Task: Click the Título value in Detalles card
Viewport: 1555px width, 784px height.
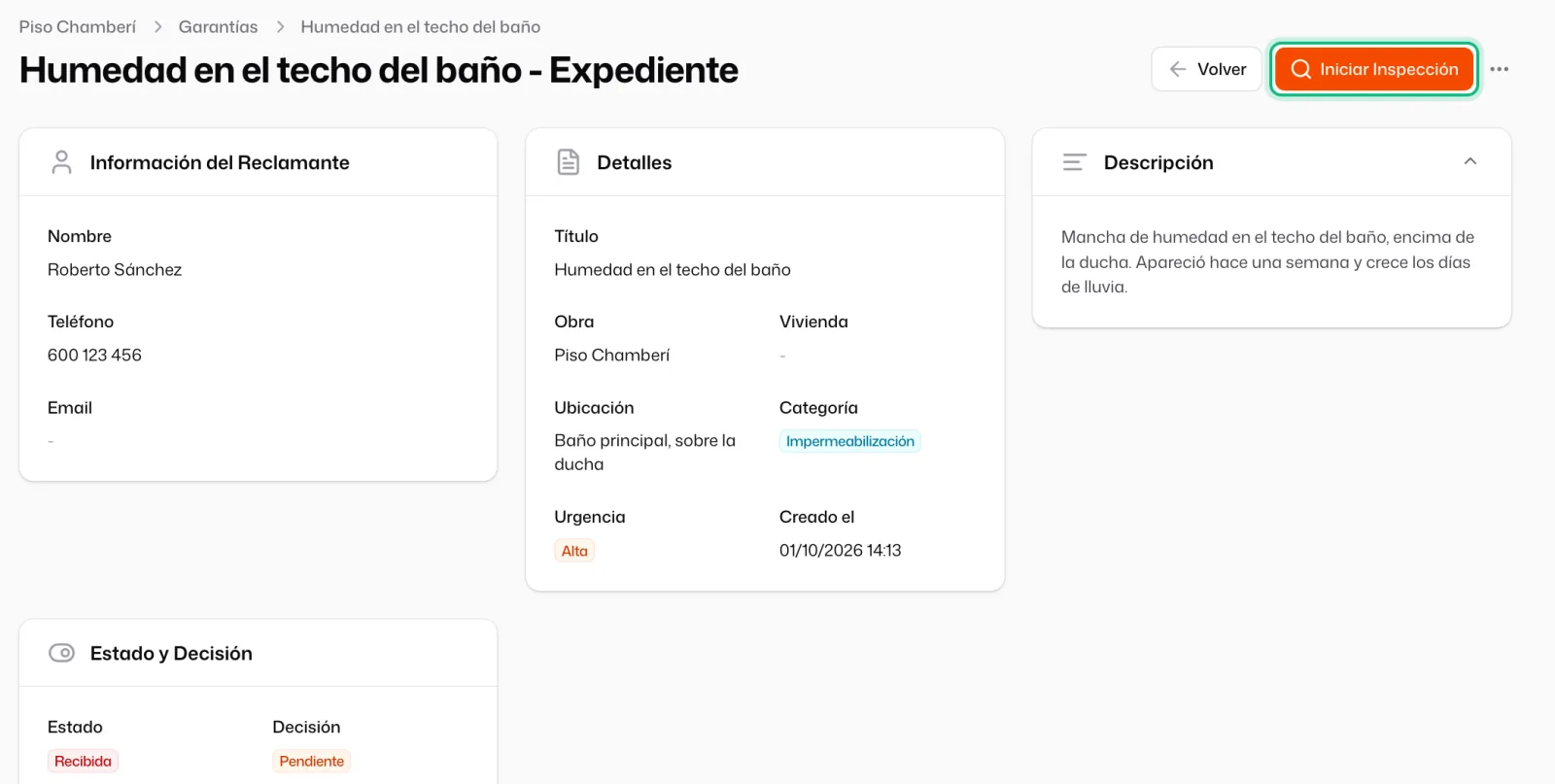Action: [x=673, y=270]
